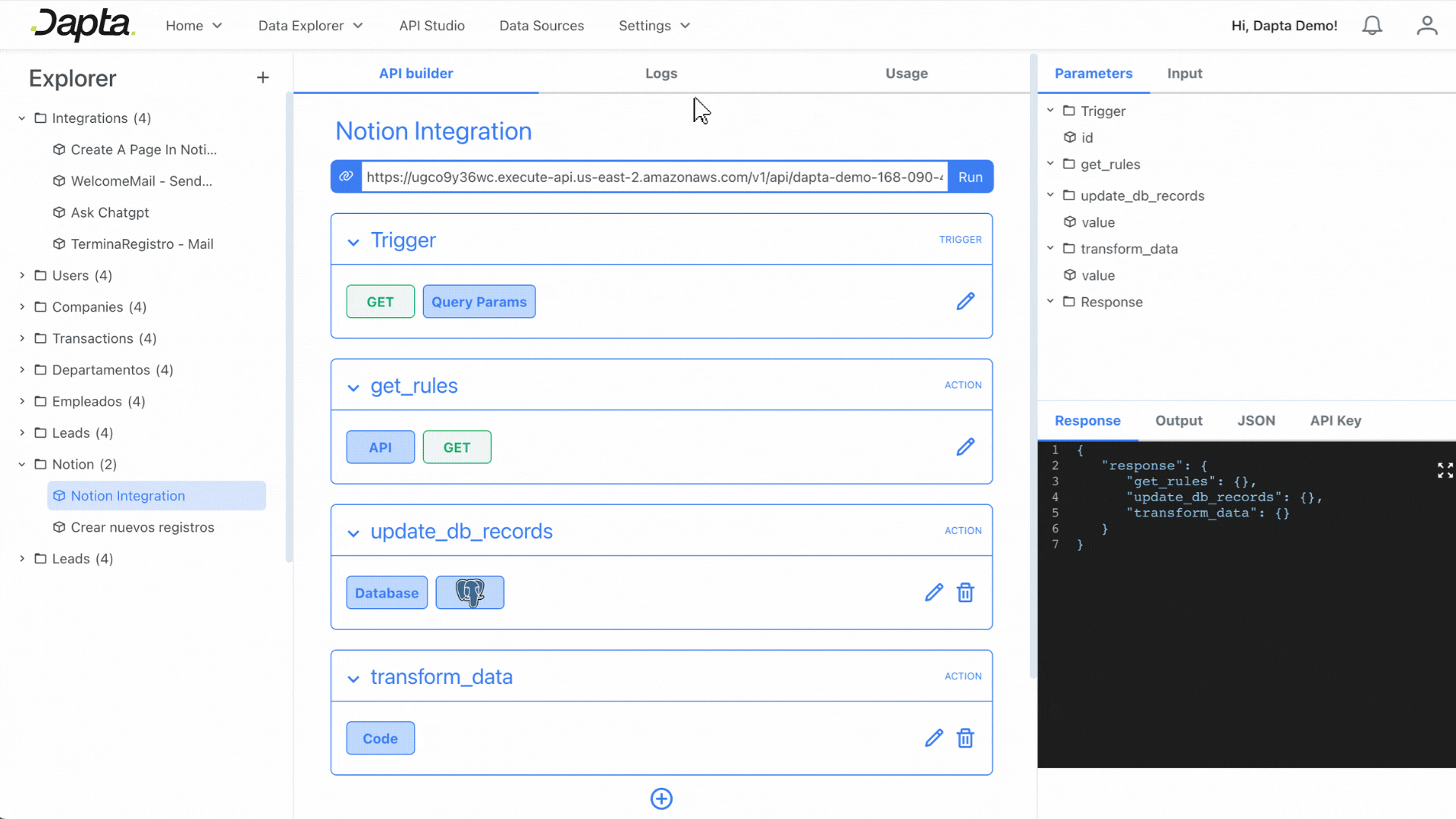Open the Settings dropdown in navbar

click(x=654, y=26)
